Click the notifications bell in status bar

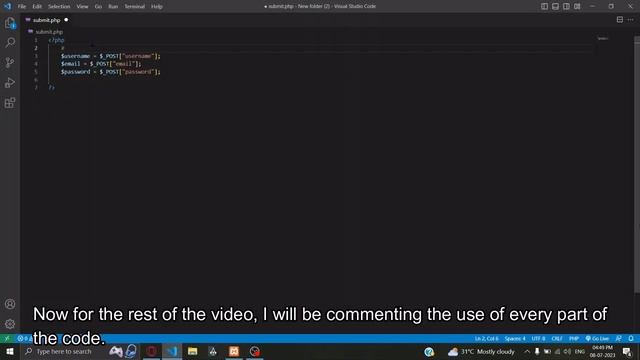(631, 339)
